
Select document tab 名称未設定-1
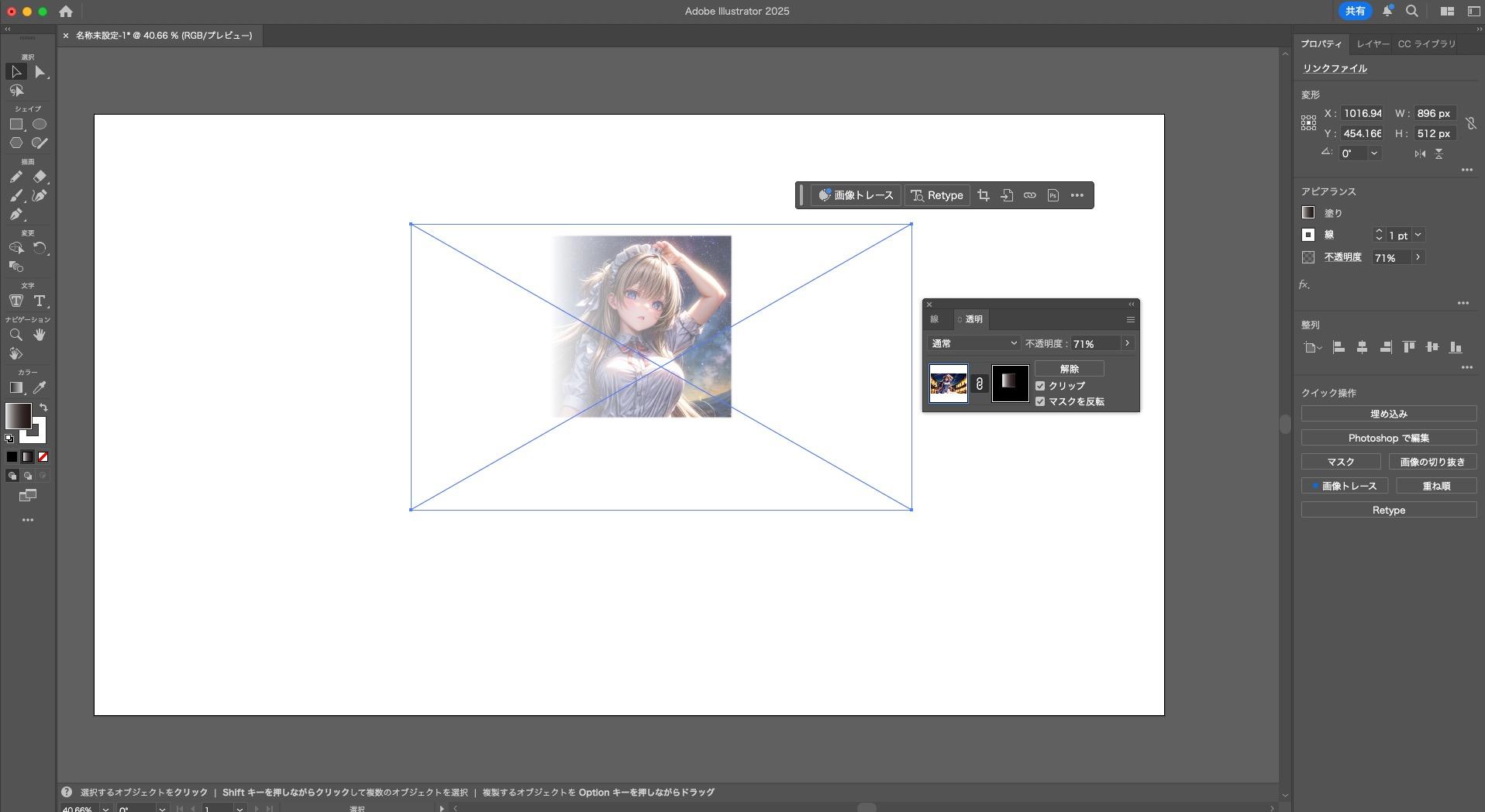tap(164, 36)
